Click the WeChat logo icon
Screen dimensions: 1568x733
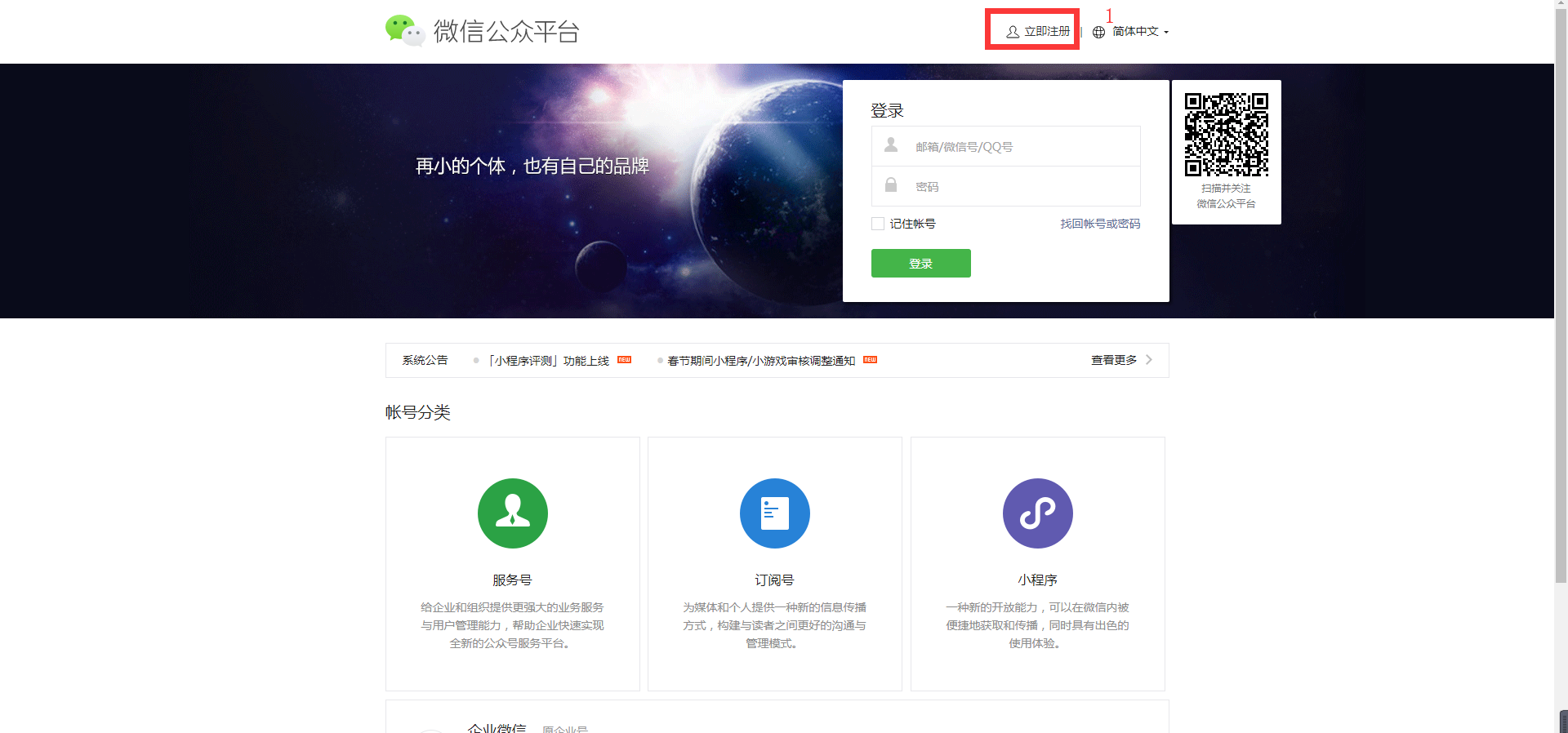click(x=405, y=31)
